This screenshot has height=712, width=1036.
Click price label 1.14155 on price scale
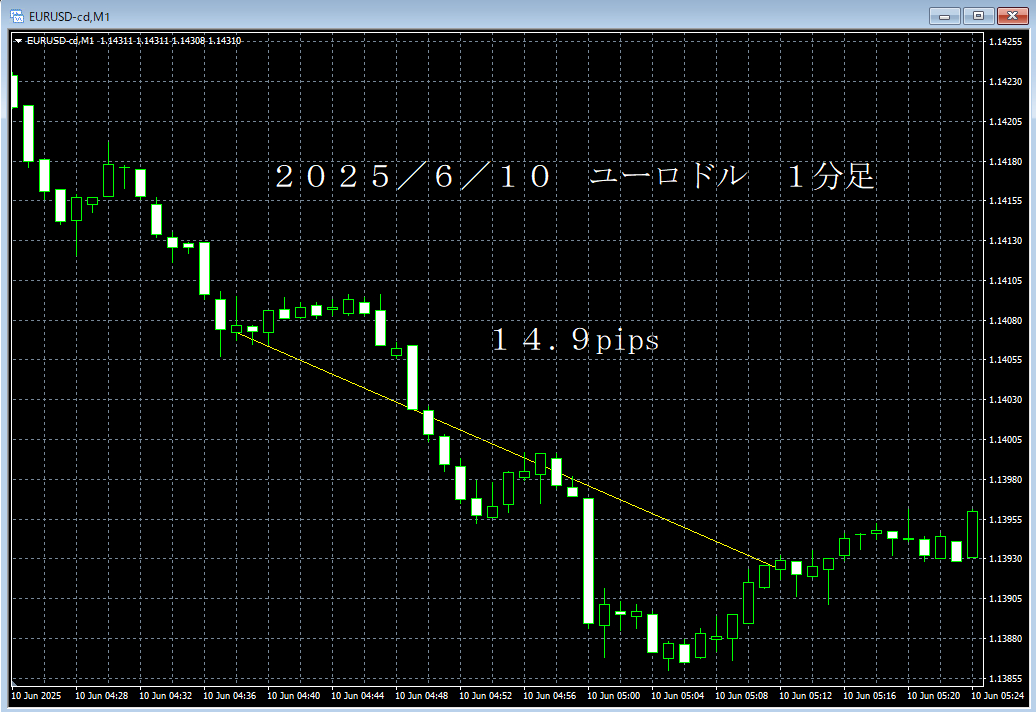pyautogui.click(x=1006, y=201)
